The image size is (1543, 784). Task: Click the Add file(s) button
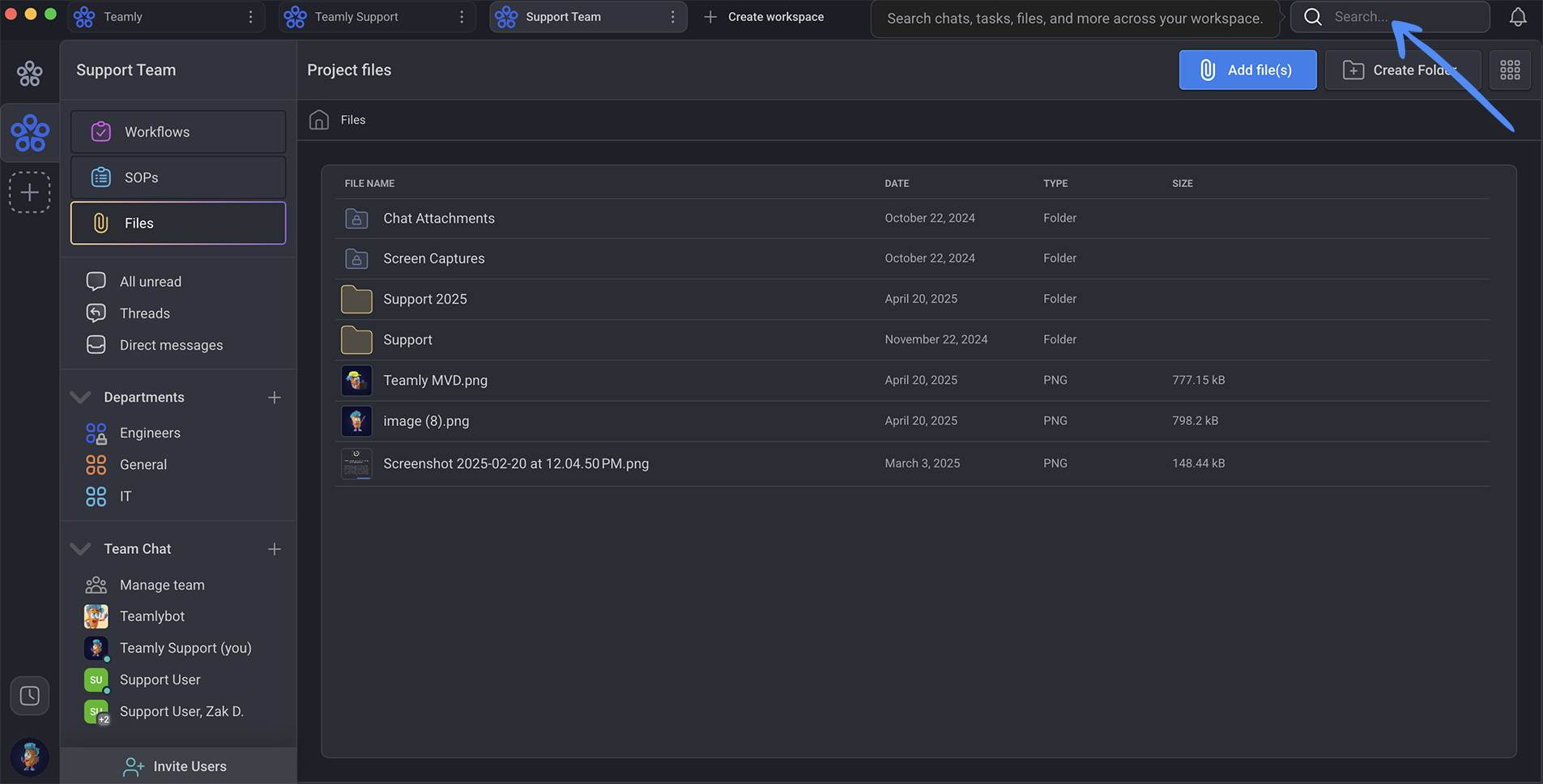[1247, 70]
